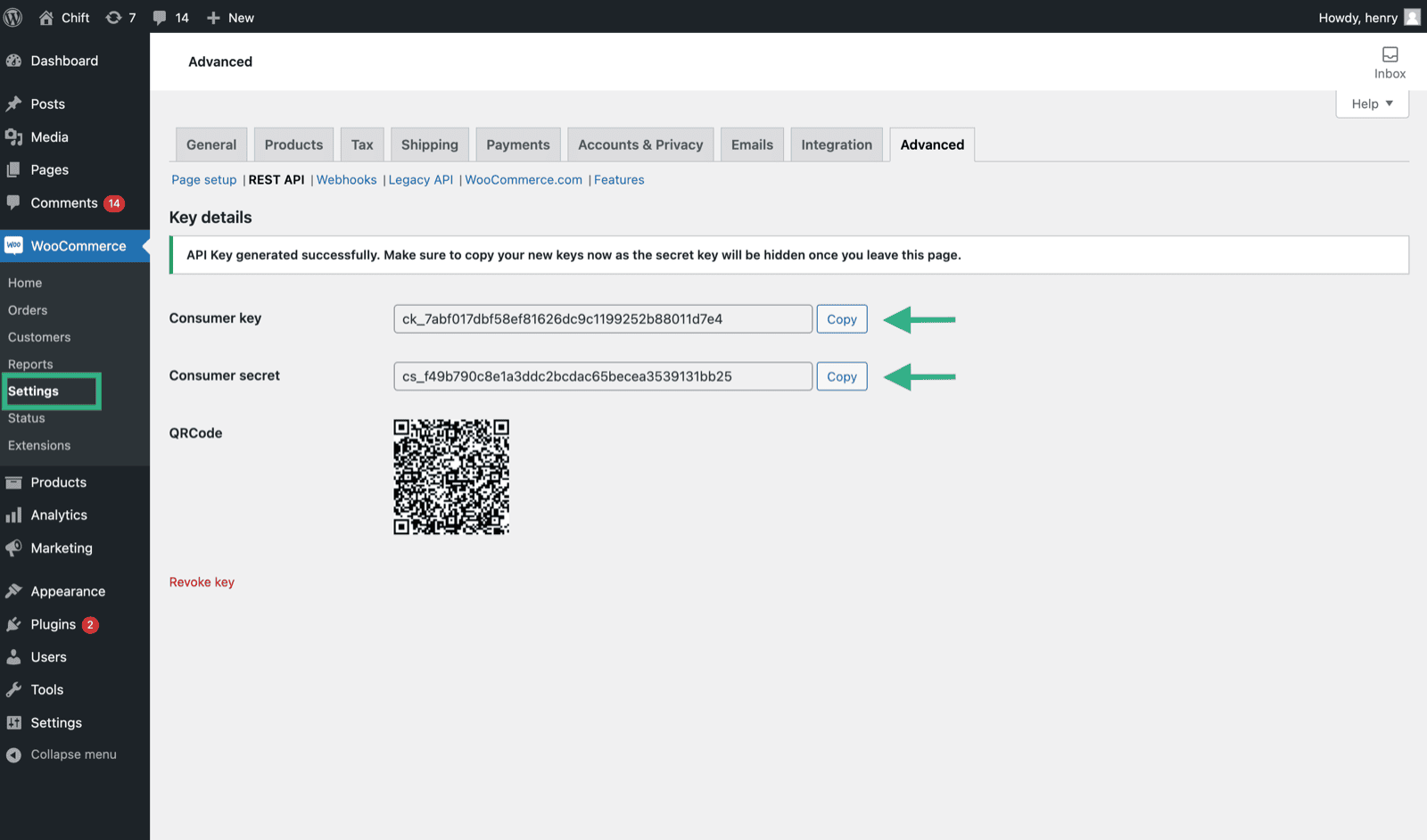Viewport: 1427px width, 840px height.
Task: Click the Consumer secret input field
Action: (x=603, y=376)
